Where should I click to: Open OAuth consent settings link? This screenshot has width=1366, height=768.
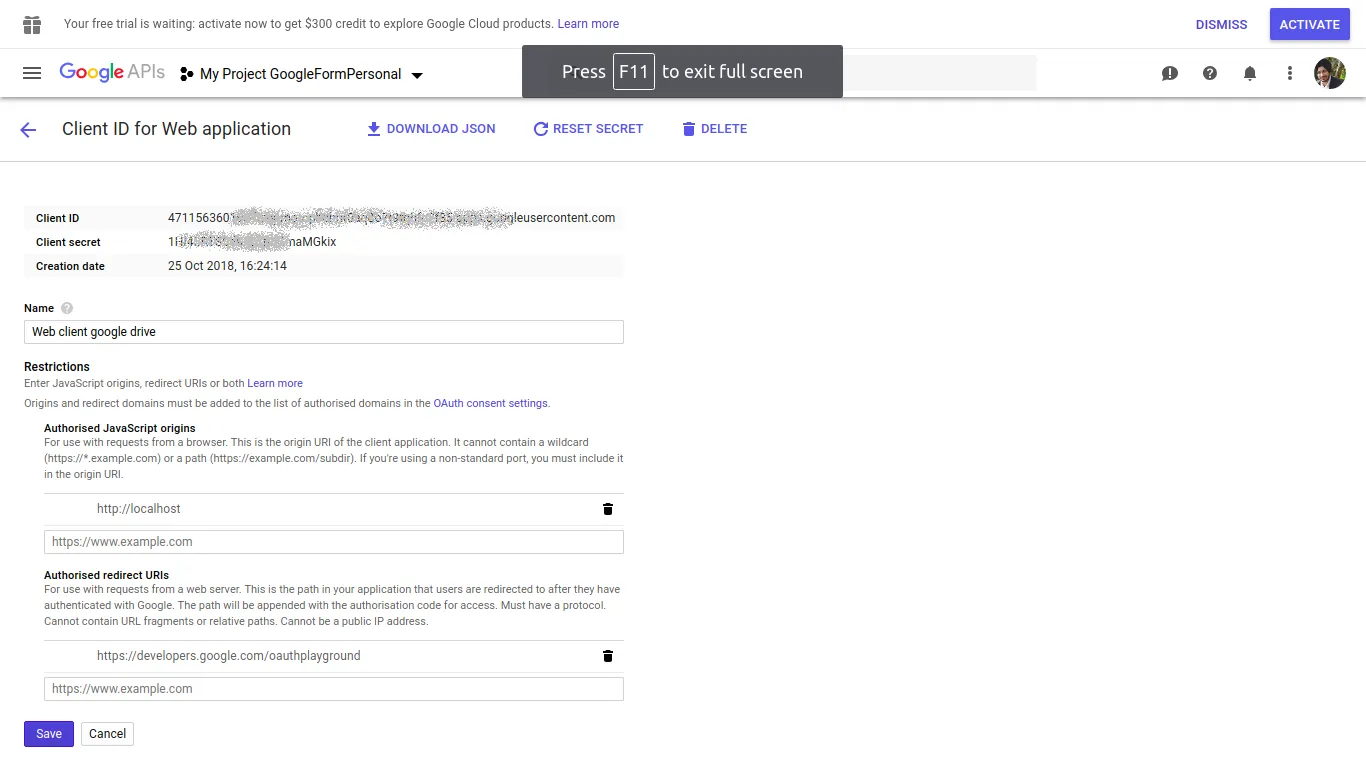(491, 403)
